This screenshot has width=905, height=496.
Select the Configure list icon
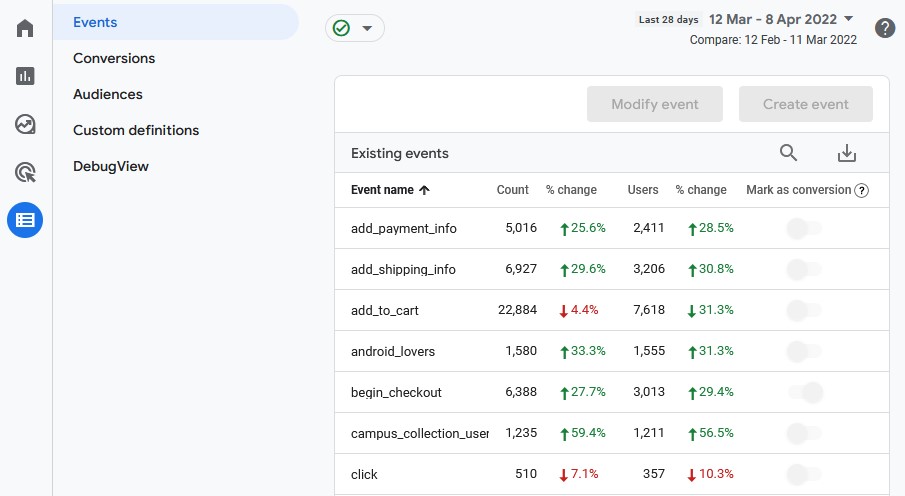pyautogui.click(x=25, y=220)
